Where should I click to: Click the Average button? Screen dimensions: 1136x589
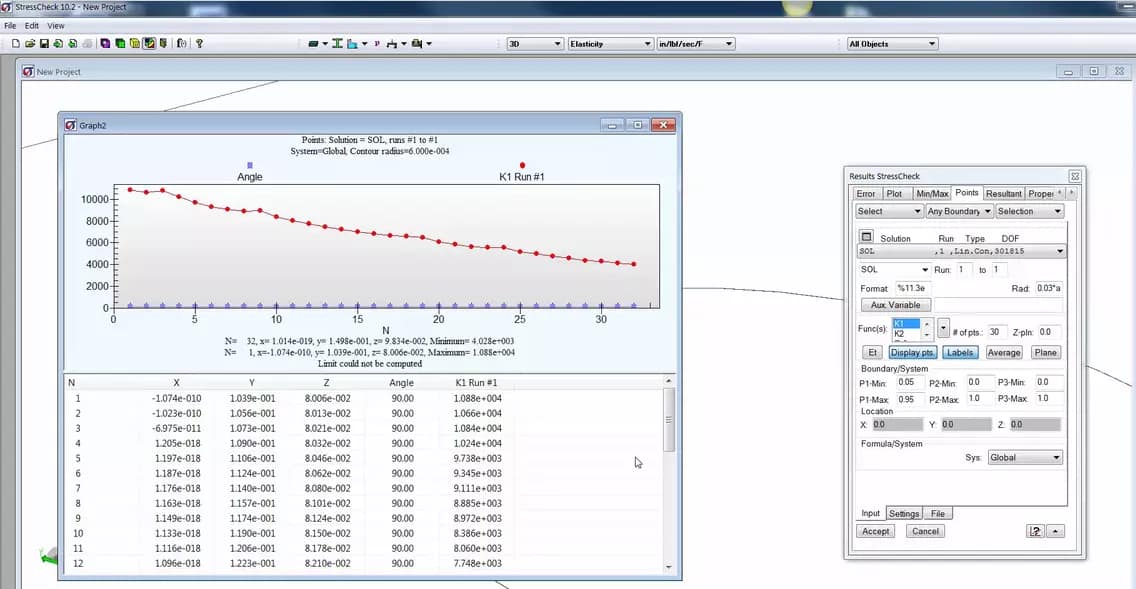1004,352
